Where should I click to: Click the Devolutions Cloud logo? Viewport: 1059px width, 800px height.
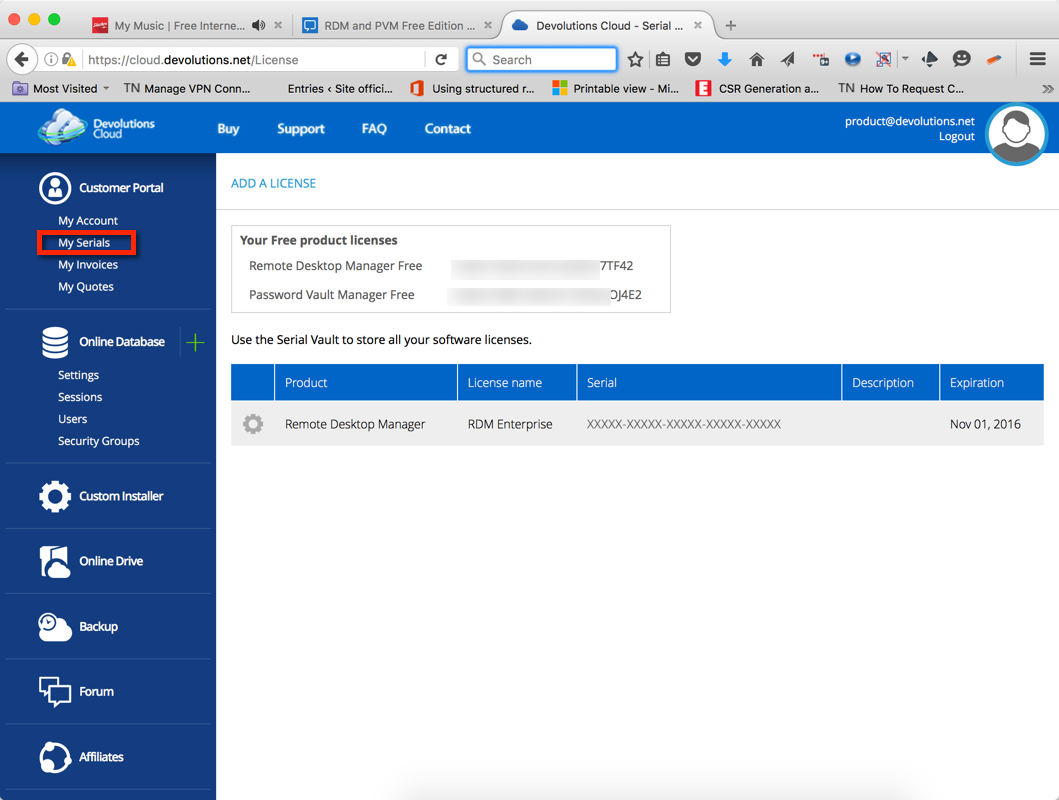tap(97, 128)
